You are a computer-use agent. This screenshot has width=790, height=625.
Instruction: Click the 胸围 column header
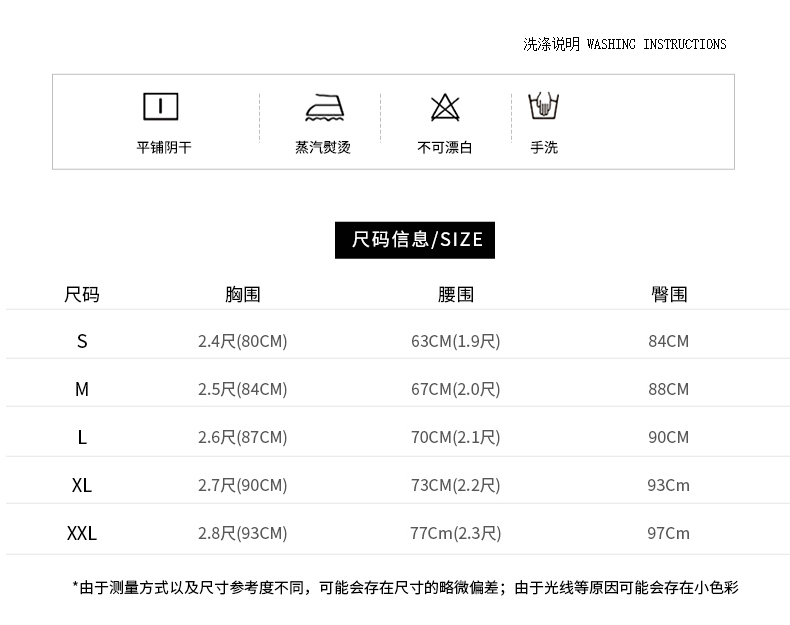point(242,294)
